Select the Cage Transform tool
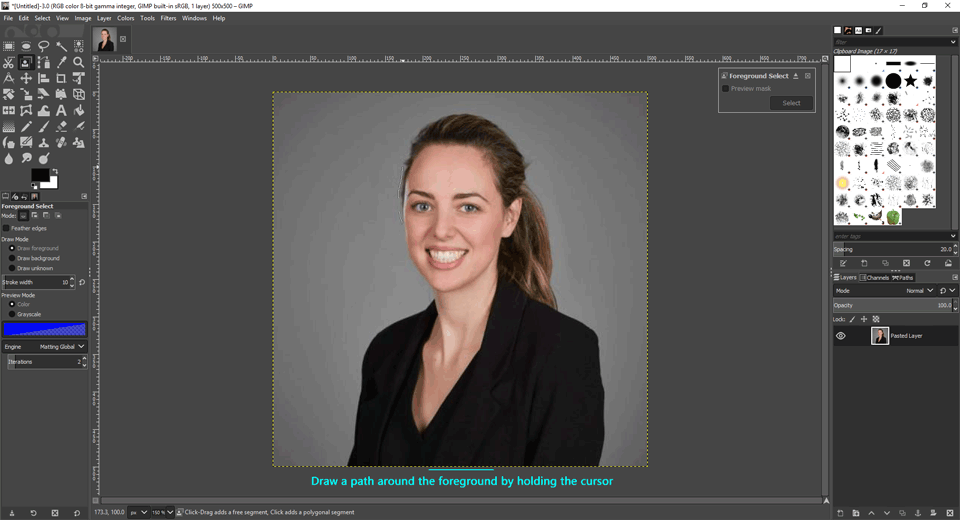 (26, 111)
